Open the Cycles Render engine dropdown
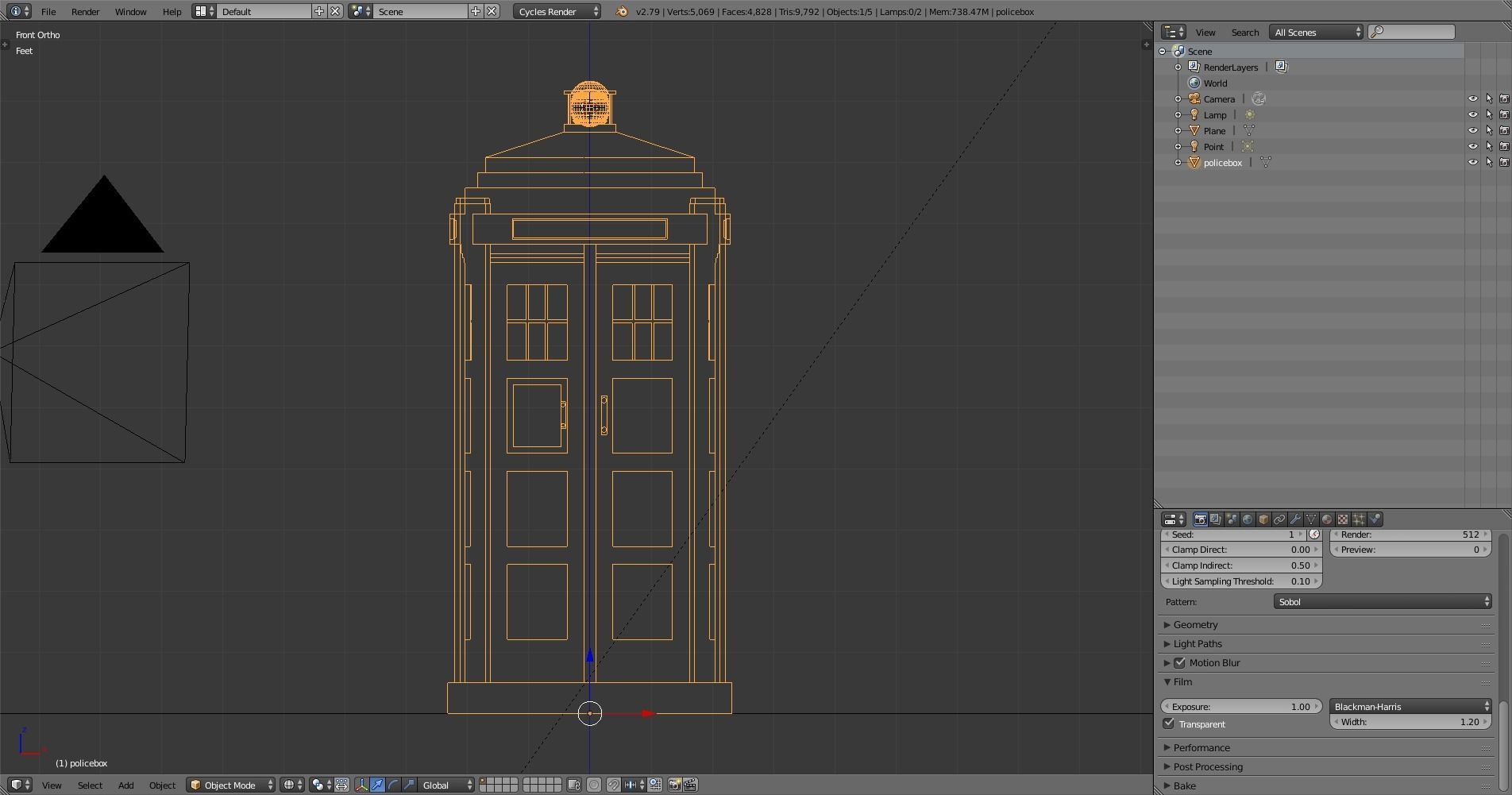 (557, 11)
